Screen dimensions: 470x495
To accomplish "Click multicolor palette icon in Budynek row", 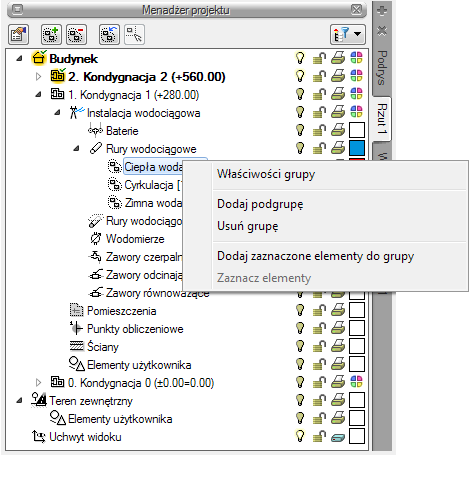I will click(x=356, y=58).
